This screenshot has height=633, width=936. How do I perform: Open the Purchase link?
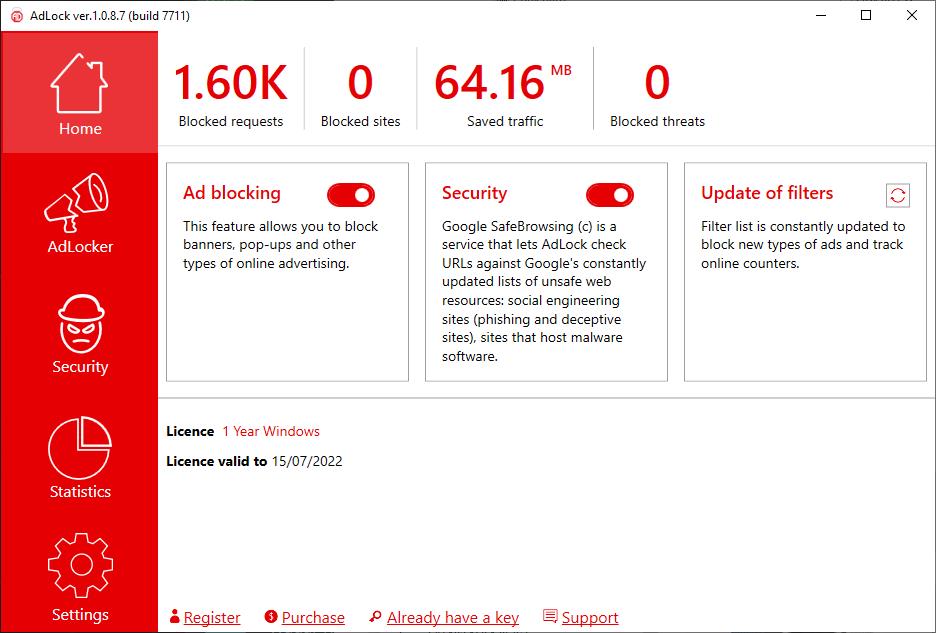click(313, 618)
